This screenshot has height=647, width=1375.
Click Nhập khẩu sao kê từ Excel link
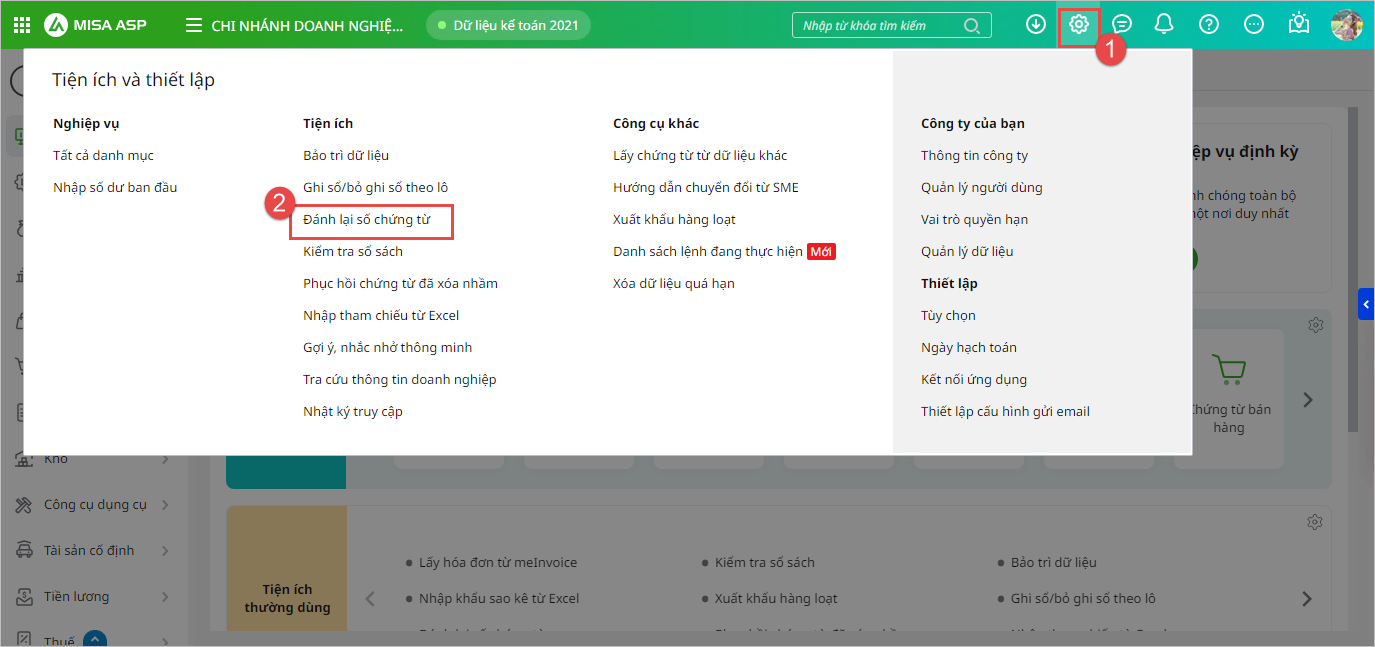(499, 599)
